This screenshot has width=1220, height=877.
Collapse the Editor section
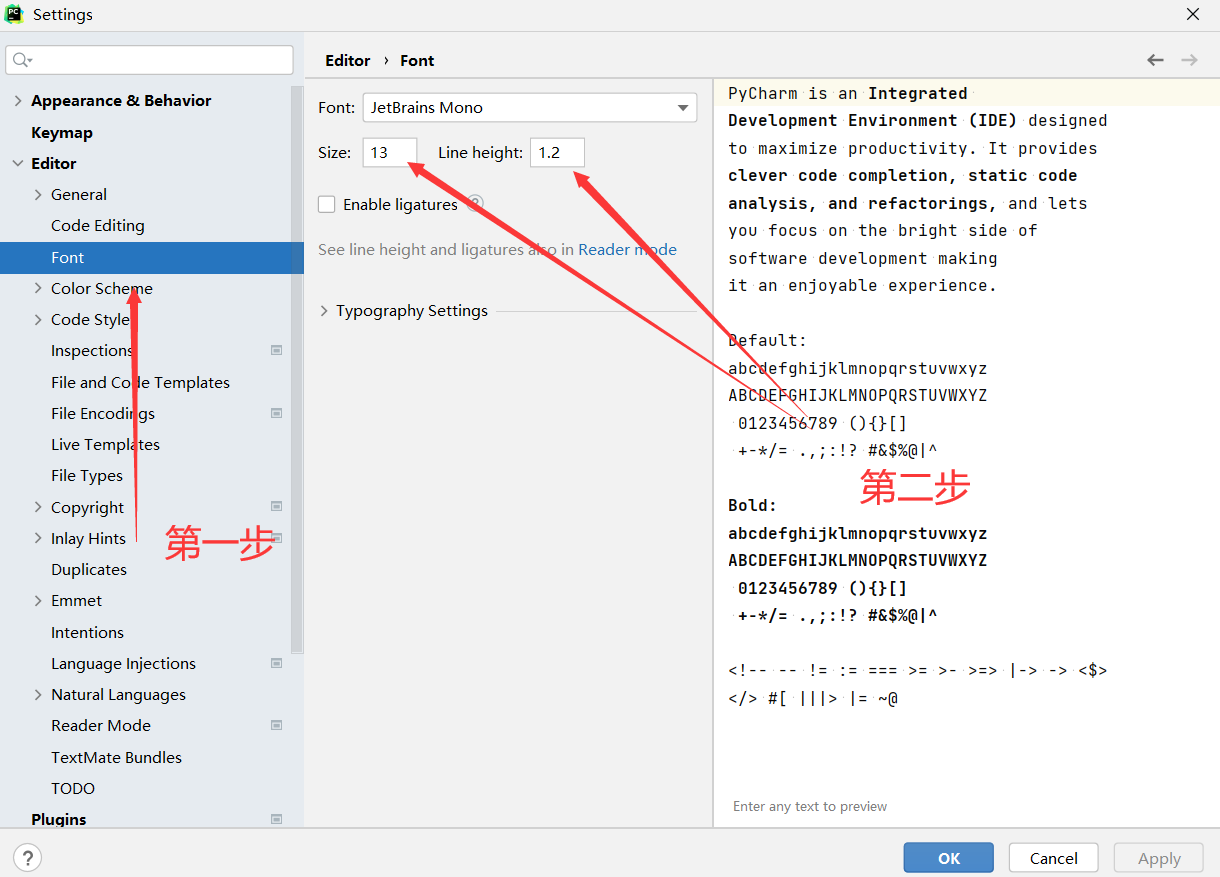tap(18, 163)
